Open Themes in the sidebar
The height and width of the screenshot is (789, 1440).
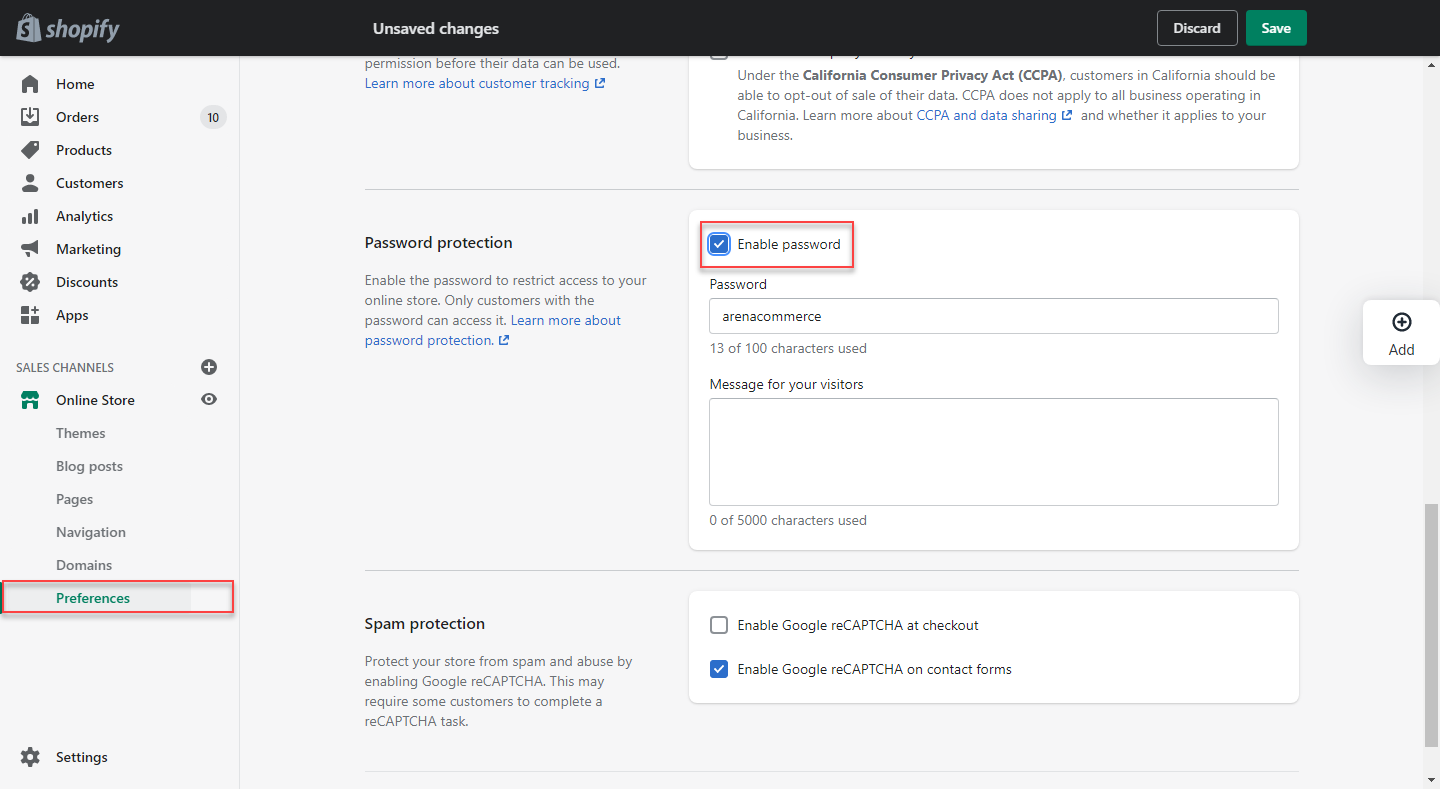coord(80,433)
